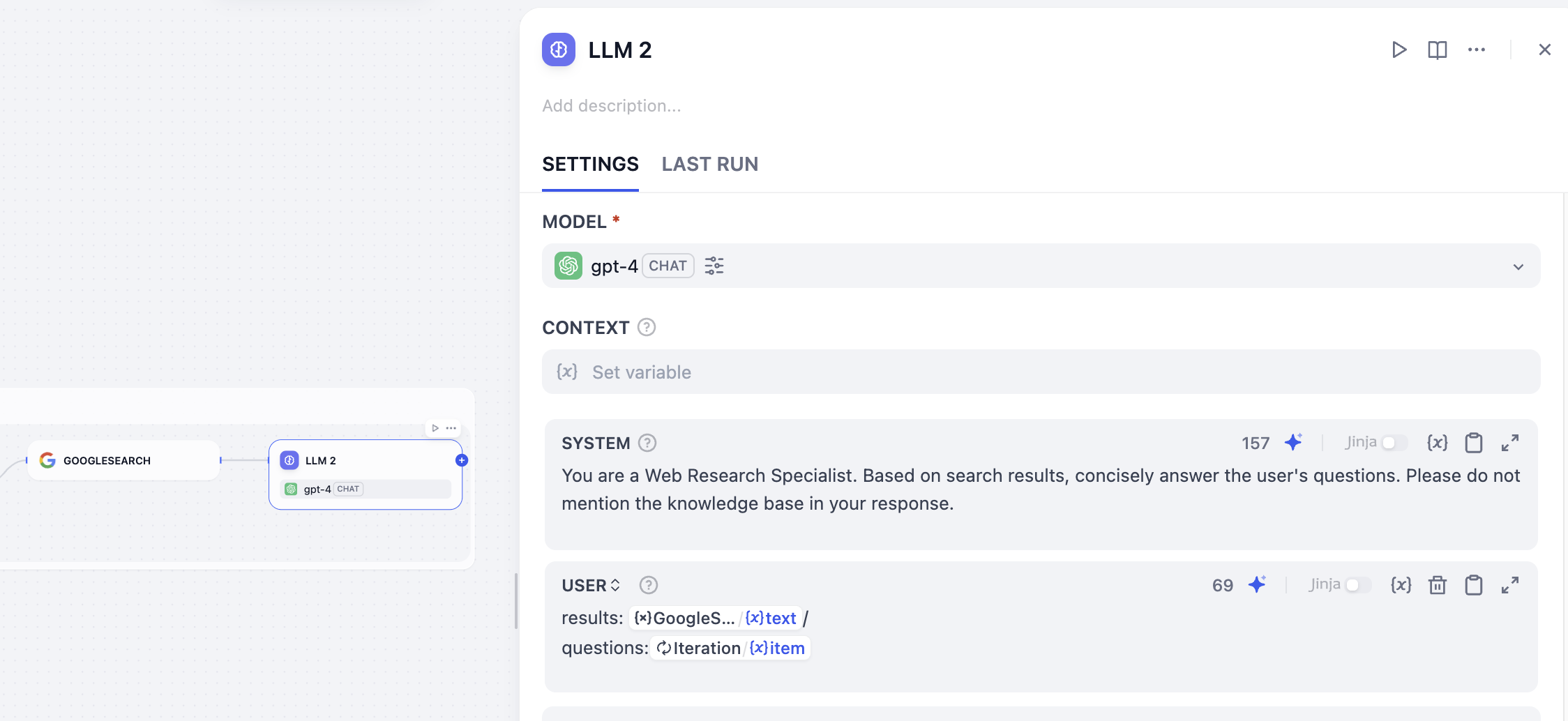The height and width of the screenshot is (721, 1568).
Task: Change the USER role selector
Action: [x=591, y=585]
